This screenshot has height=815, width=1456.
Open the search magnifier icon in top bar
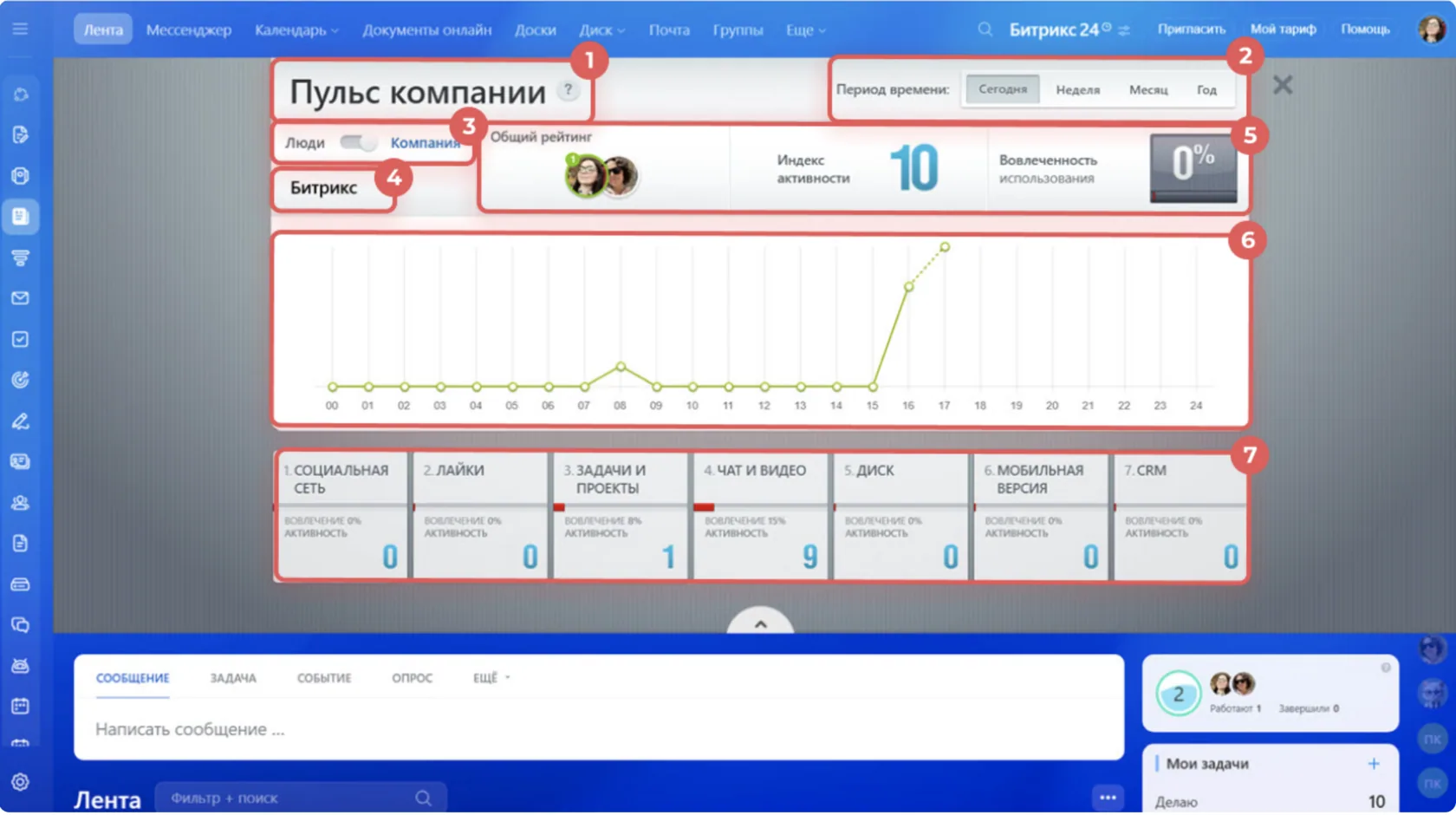click(x=985, y=29)
